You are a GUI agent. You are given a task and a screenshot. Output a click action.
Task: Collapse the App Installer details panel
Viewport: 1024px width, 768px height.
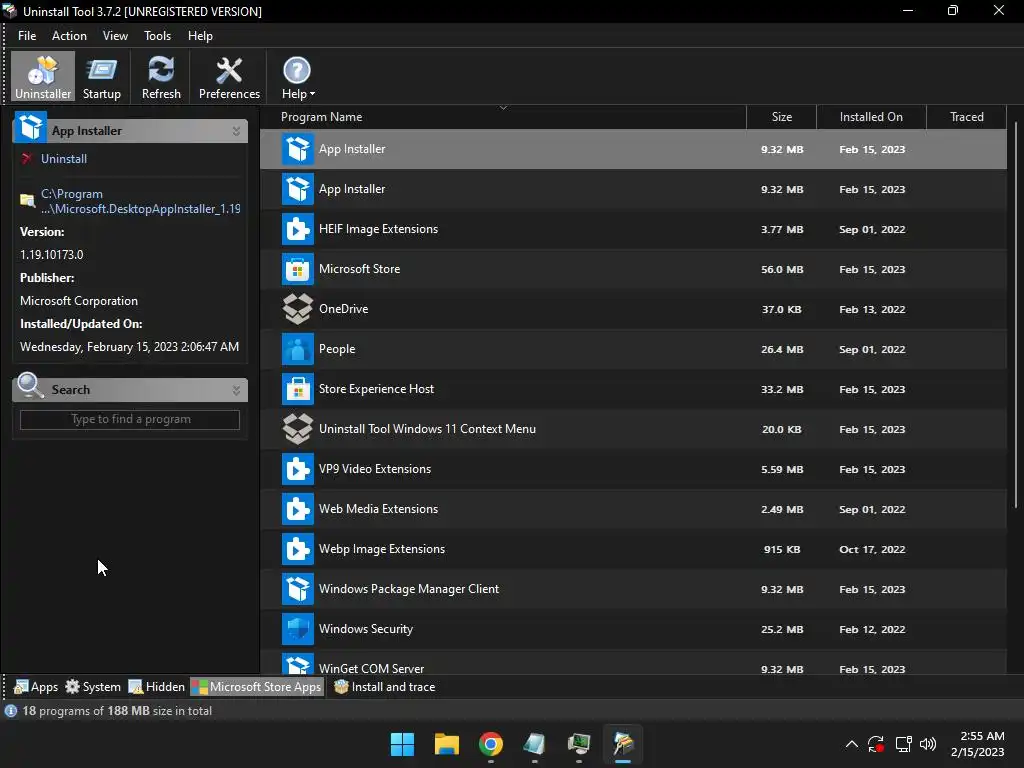[x=236, y=131]
